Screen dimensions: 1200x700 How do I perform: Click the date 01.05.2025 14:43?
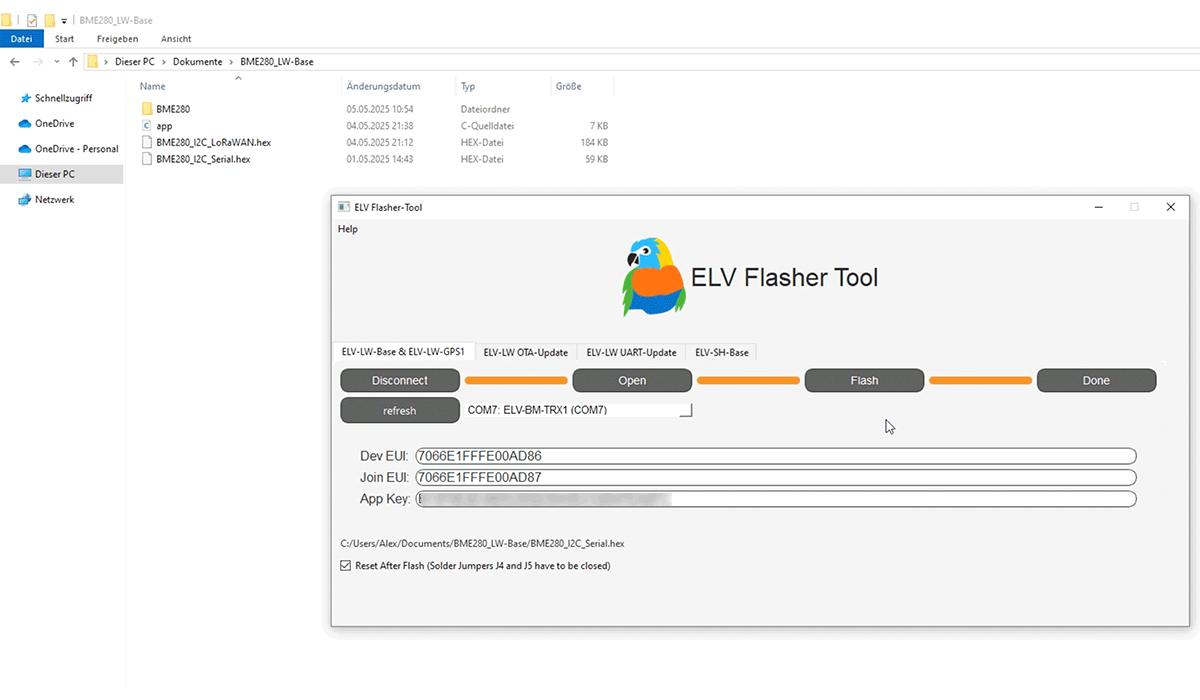tap(380, 159)
